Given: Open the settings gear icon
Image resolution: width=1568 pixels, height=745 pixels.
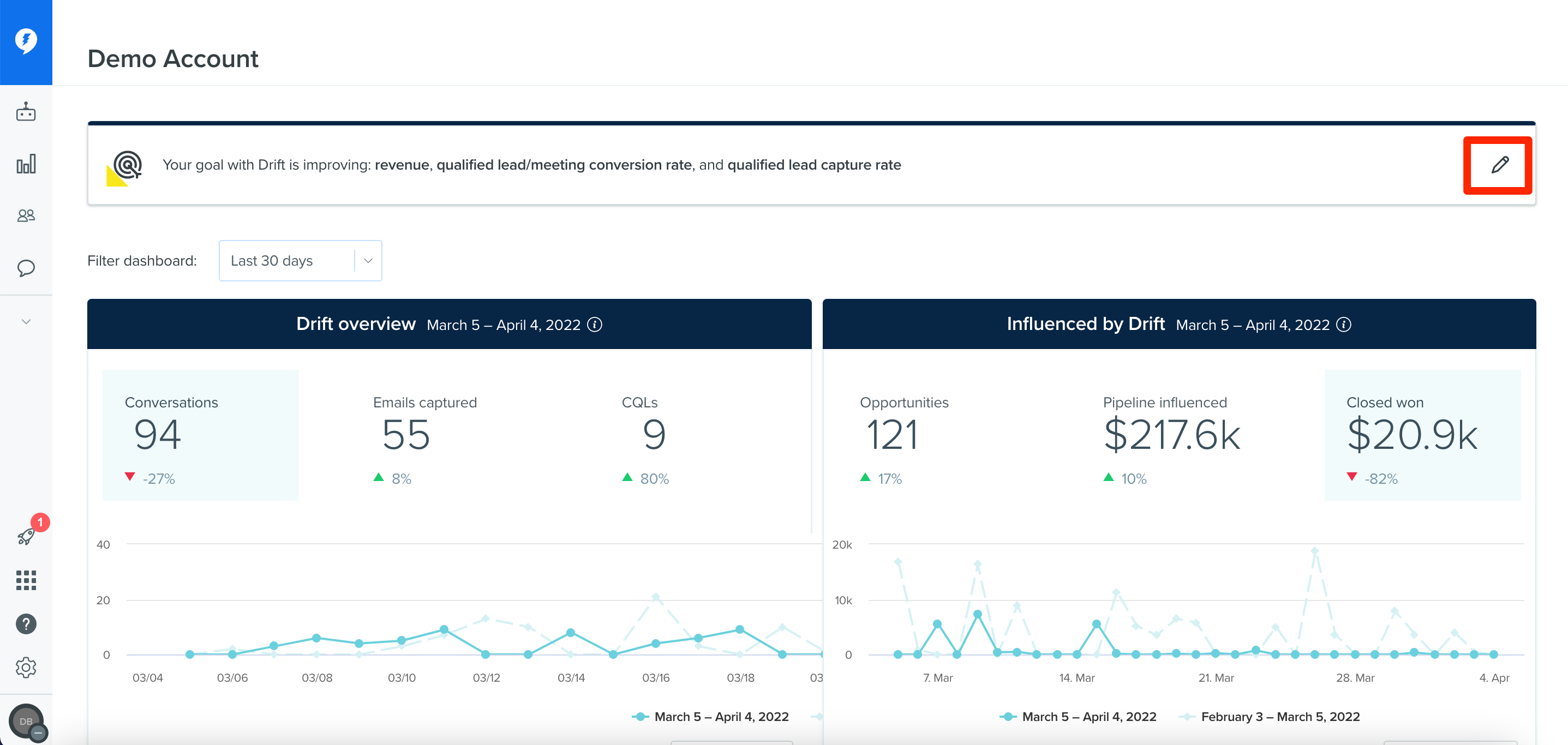Looking at the screenshot, I should pos(26,668).
